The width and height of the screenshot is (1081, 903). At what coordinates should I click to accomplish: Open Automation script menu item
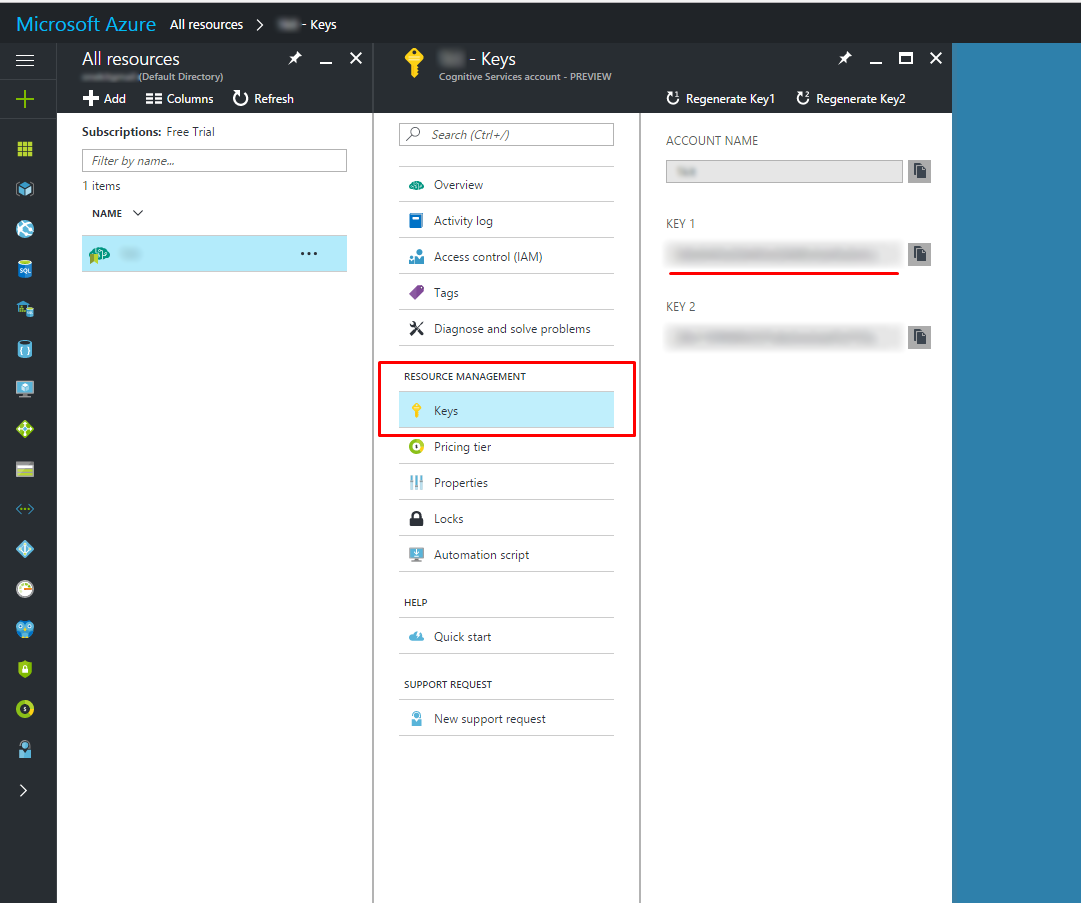coord(506,555)
